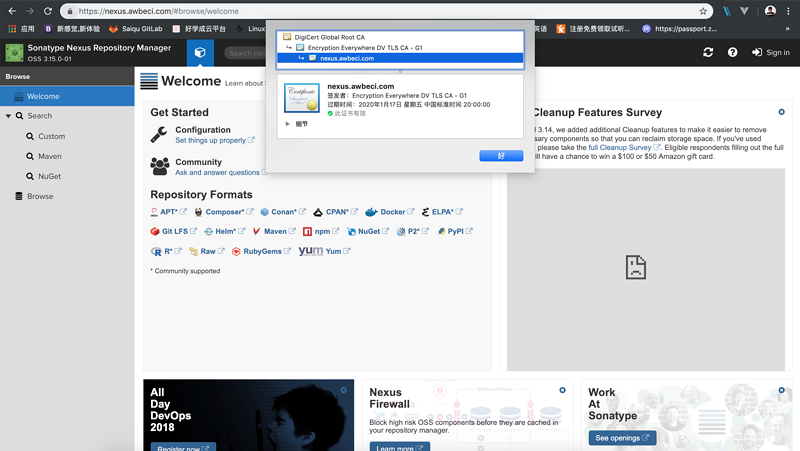
Task: Open the npm format link
Action: tap(321, 231)
